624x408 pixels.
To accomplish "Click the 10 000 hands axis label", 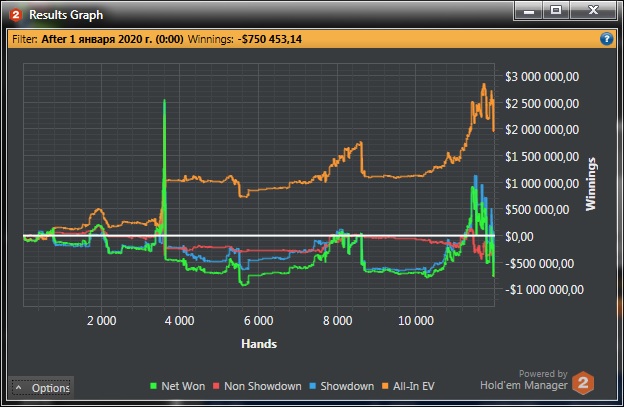I will click(x=416, y=321).
